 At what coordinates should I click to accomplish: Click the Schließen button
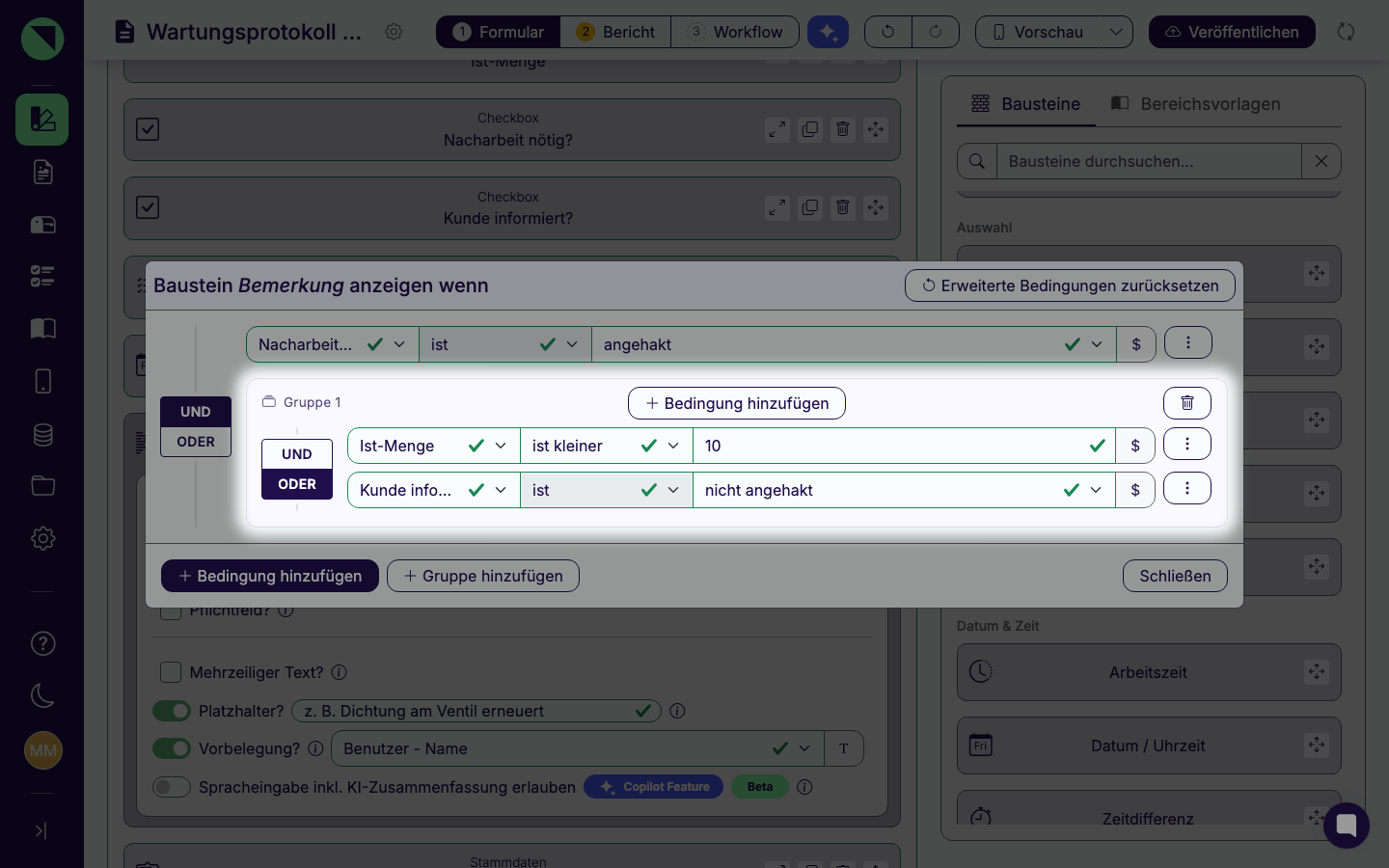coord(1175,576)
